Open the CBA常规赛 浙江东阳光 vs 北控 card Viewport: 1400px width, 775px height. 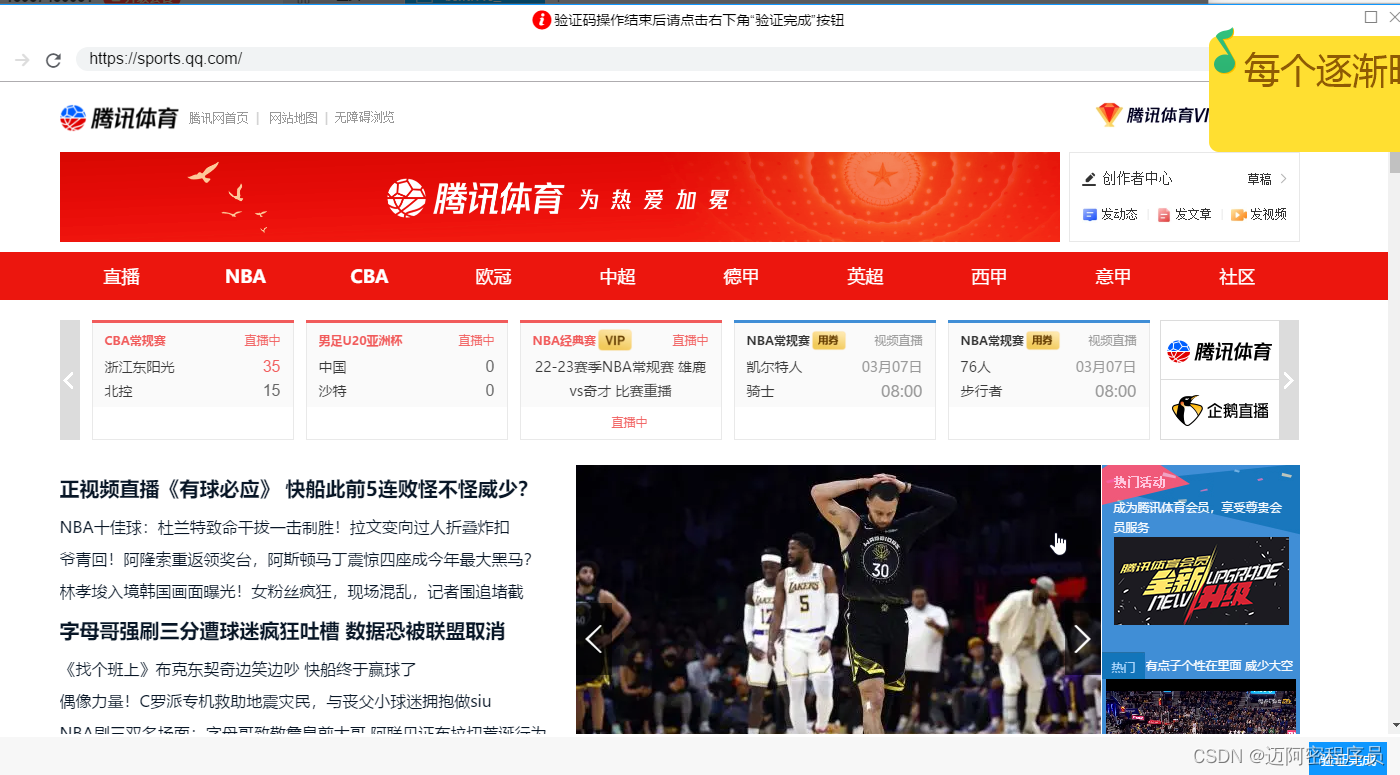[193, 380]
